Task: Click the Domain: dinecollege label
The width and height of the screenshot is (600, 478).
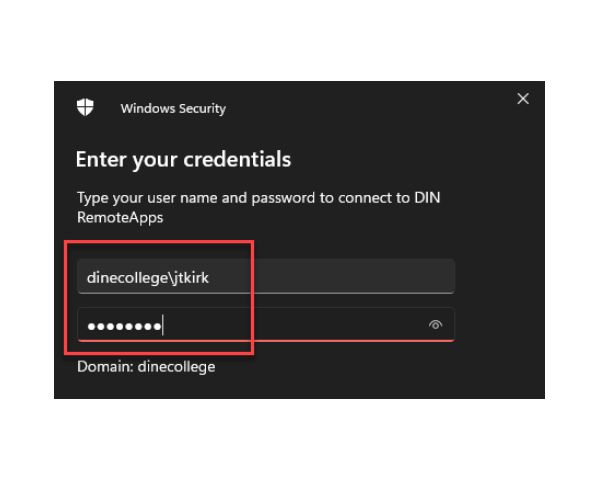Action: (146, 367)
